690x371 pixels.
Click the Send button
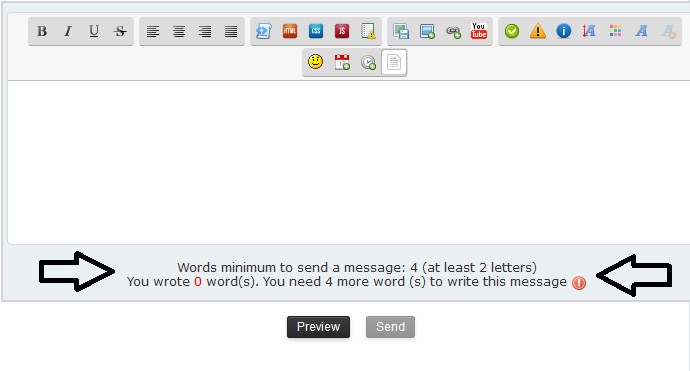coord(390,327)
